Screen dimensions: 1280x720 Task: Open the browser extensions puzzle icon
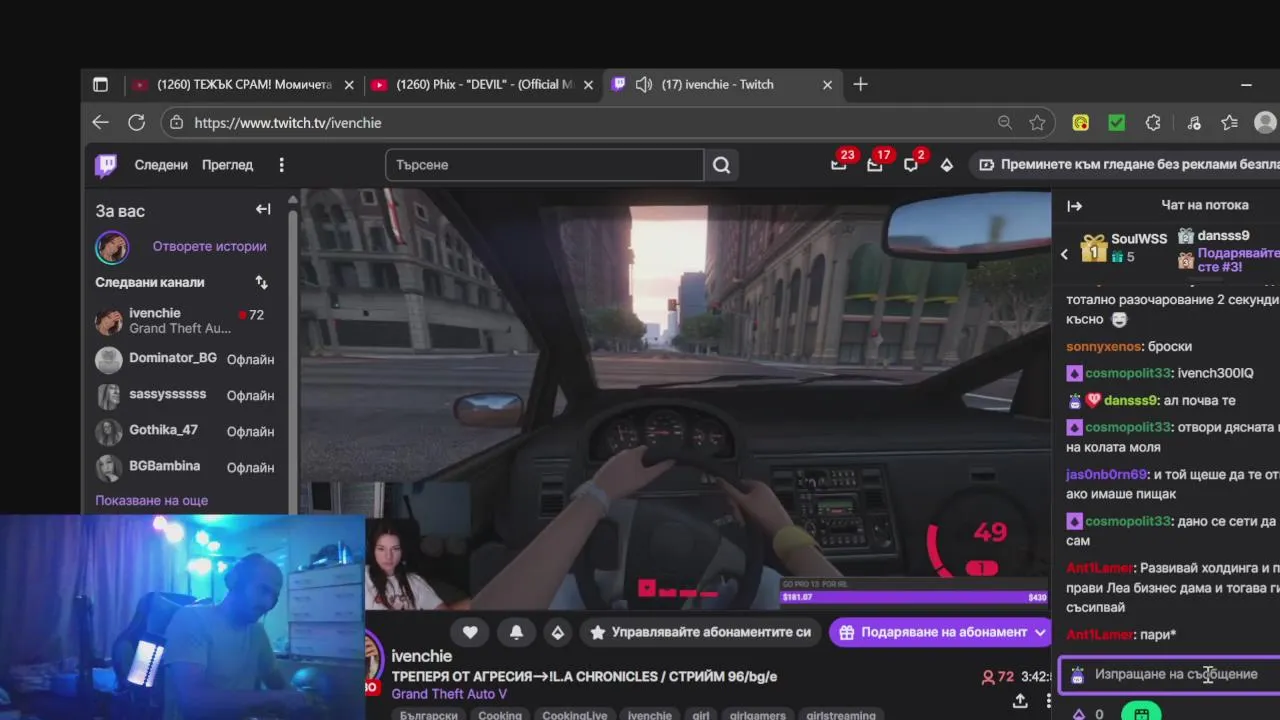coord(1153,123)
